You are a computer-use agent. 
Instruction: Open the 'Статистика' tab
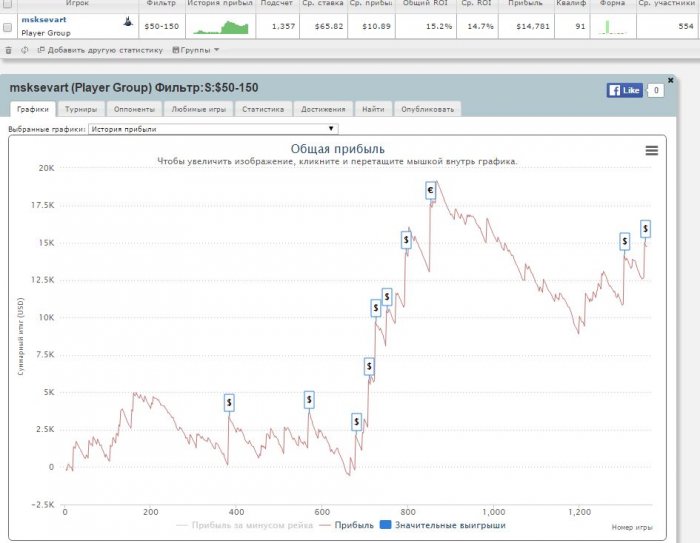tap(263, 110)
